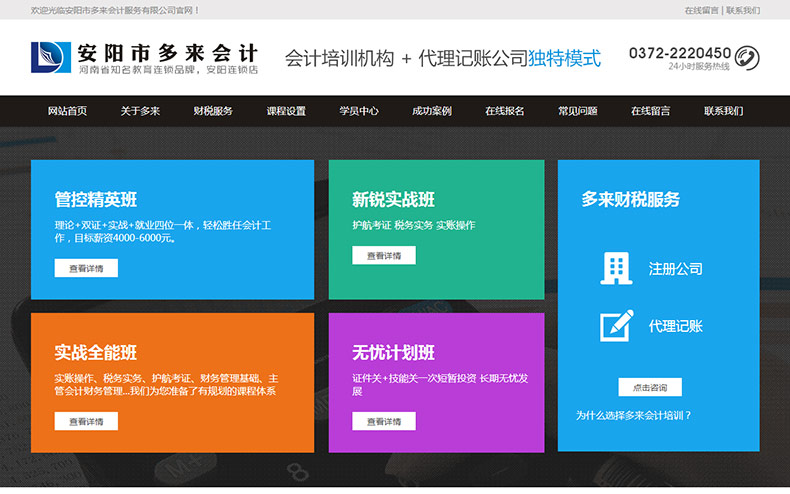Click the top-right 联系我们 link
The height and width of the screenshot is (494, 790).
[743, 10]
